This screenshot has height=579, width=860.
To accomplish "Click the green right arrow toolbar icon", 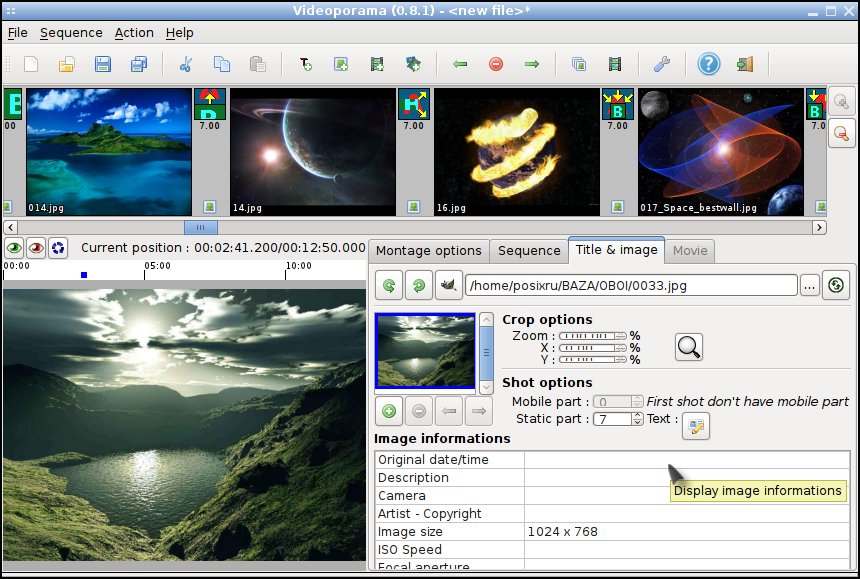I will [x=531, y=64].
